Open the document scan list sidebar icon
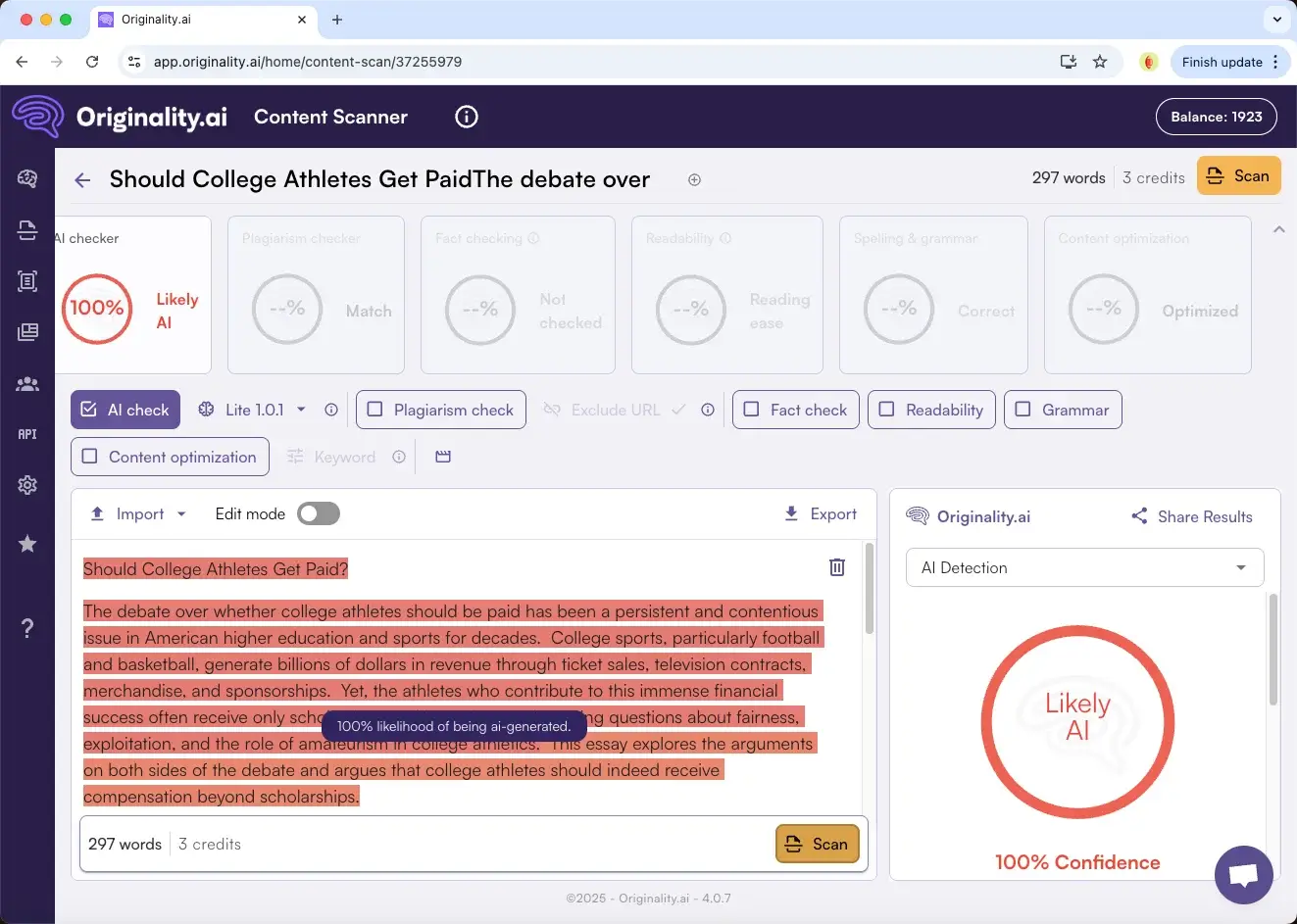This screenshot has width=1297, height=924. pos(27,281)
